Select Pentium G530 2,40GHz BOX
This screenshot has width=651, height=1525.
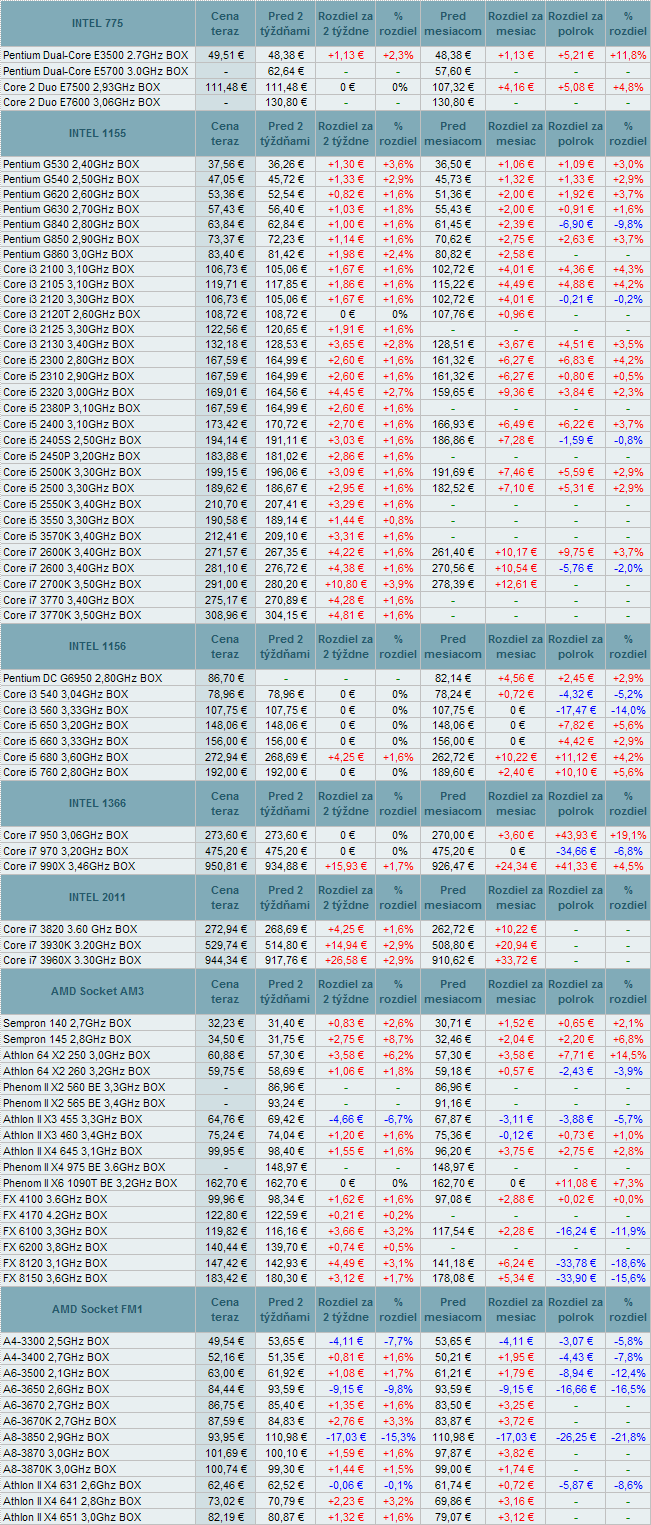pyautogui.click(x=71, y=164)
